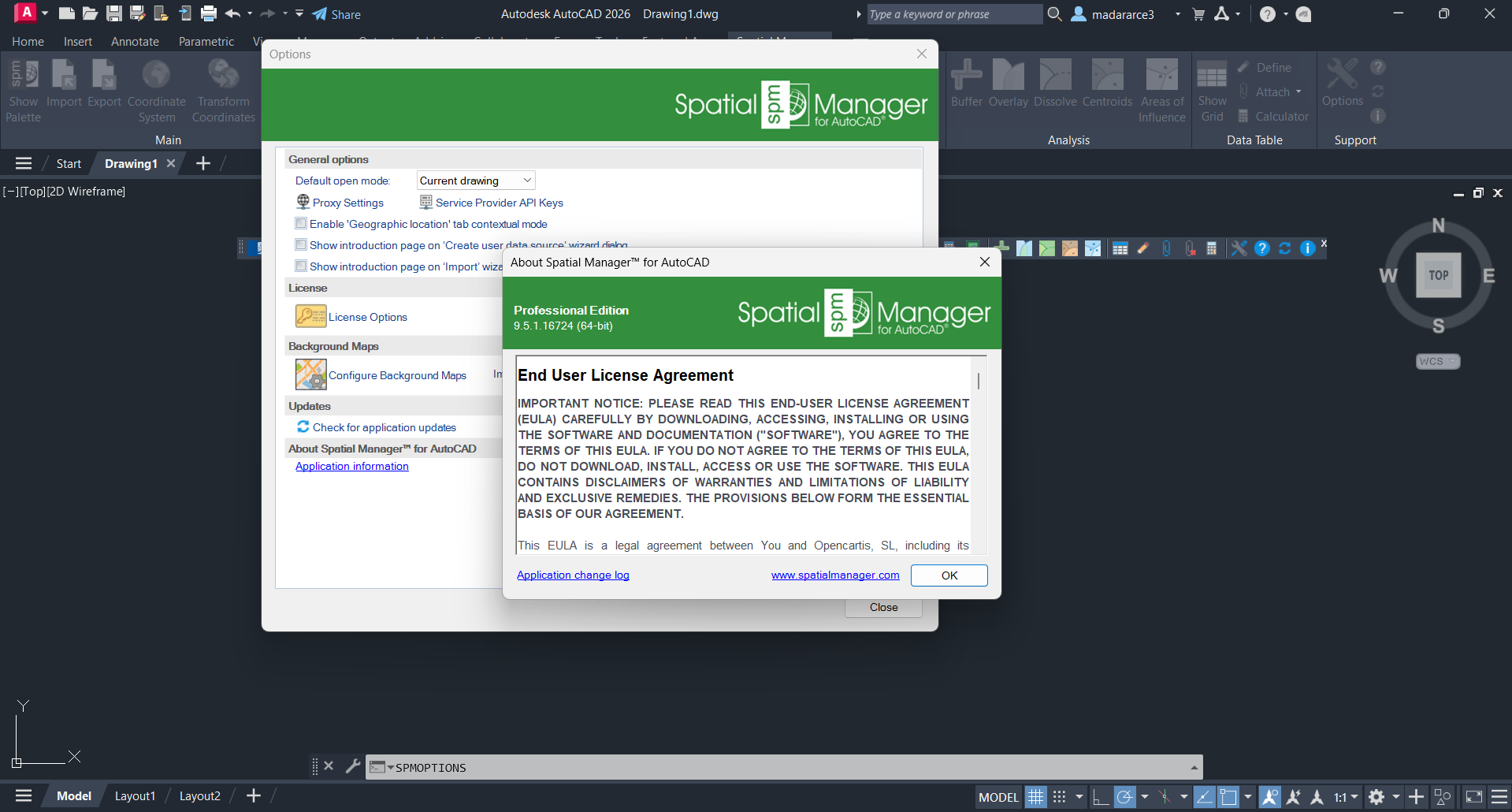The width and height of the screenshot is (1512, 812).
Task: Expand the workspace switching gear dropdown
Action: (x=1396, y=797)
